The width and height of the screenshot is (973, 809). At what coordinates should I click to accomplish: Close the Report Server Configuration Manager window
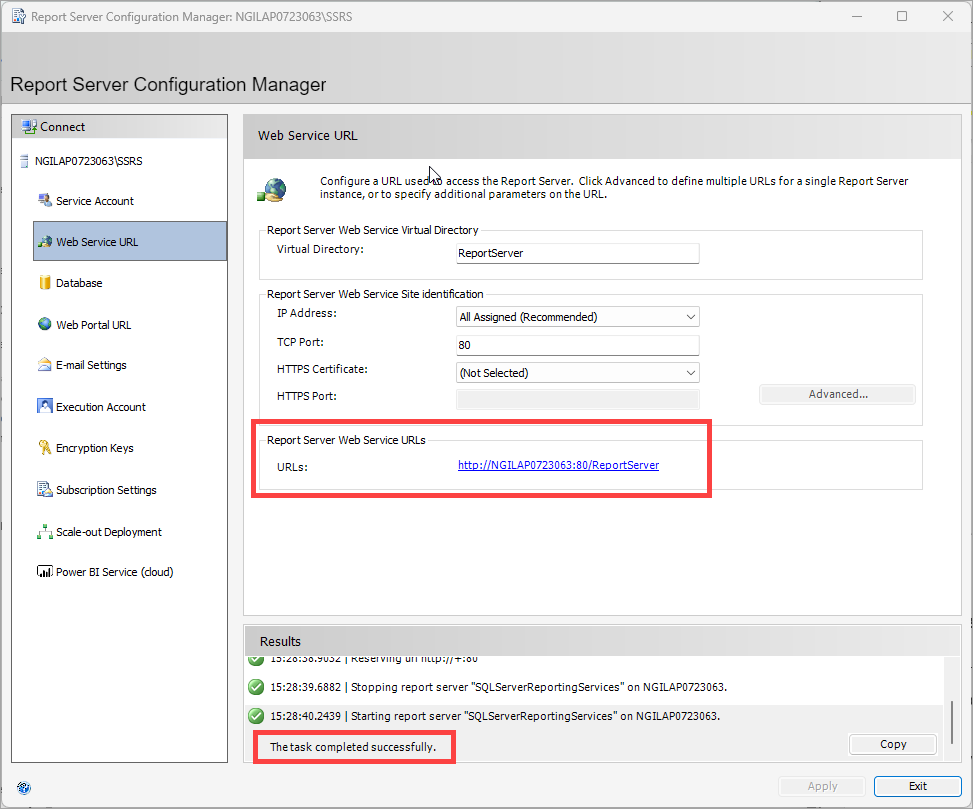click(x=948, y=16)
